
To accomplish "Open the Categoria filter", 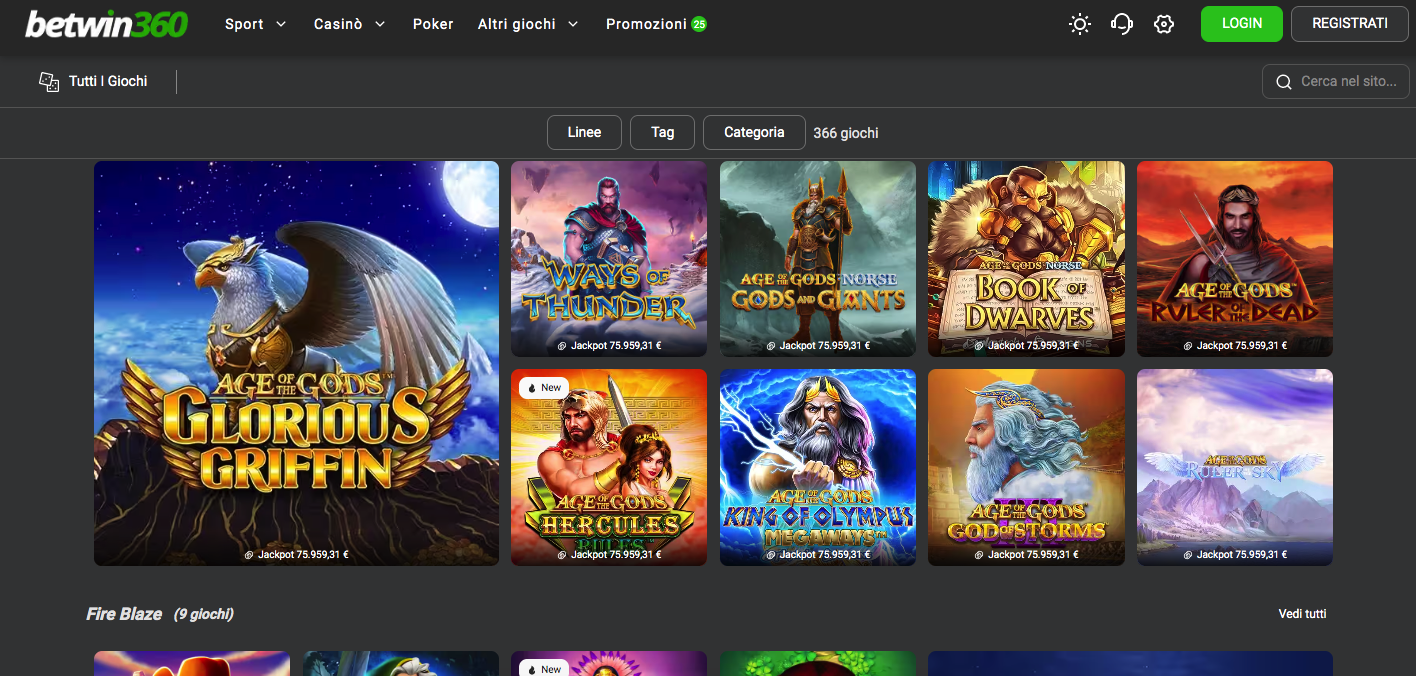I will coord(754,132).
